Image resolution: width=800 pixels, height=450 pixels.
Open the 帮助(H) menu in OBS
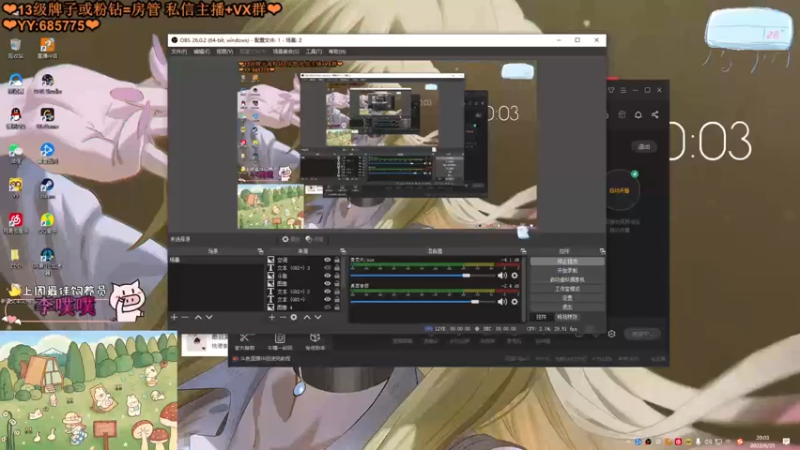[x=337, y=52]
